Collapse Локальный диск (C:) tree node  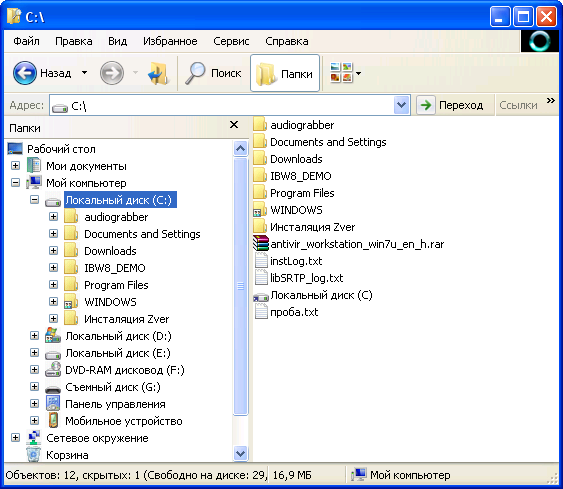coord(34,200)
